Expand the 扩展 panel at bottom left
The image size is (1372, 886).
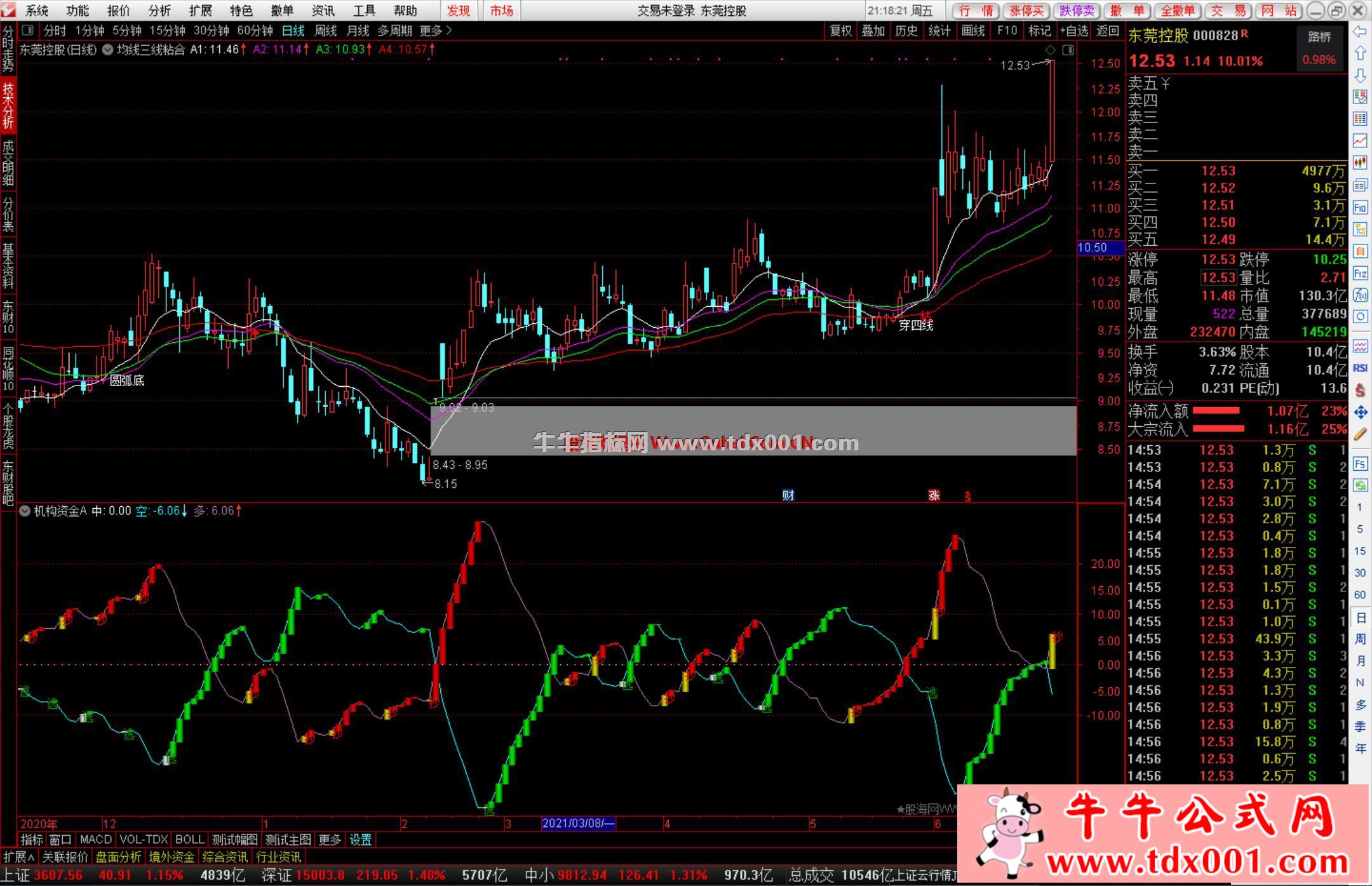tap(19, 857)
